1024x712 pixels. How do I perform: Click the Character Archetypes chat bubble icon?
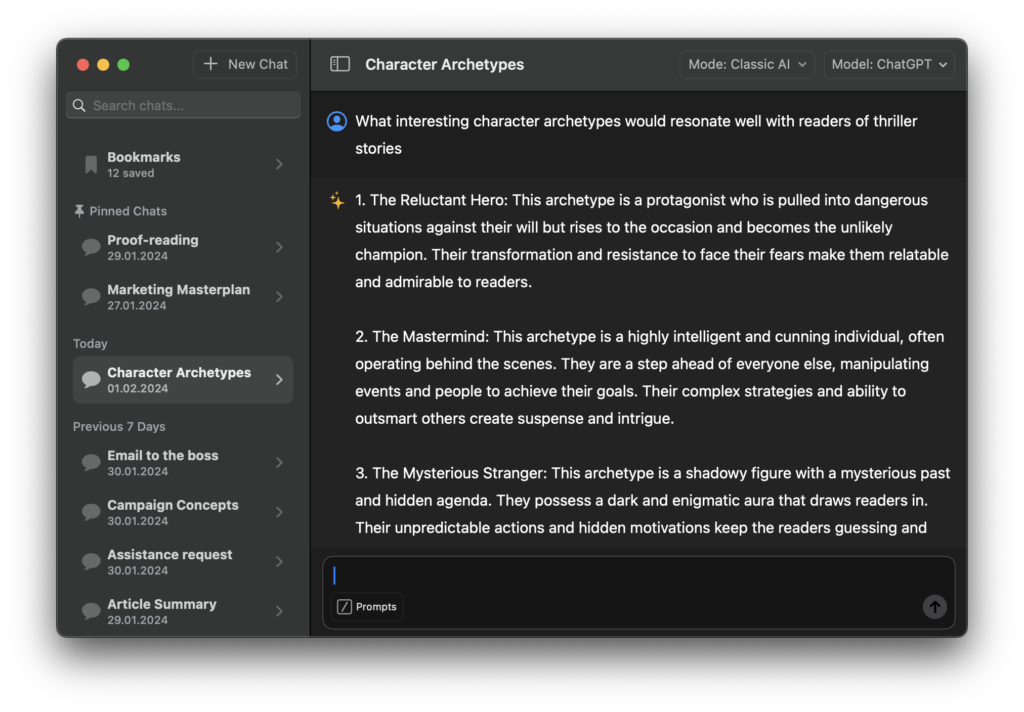91,380
